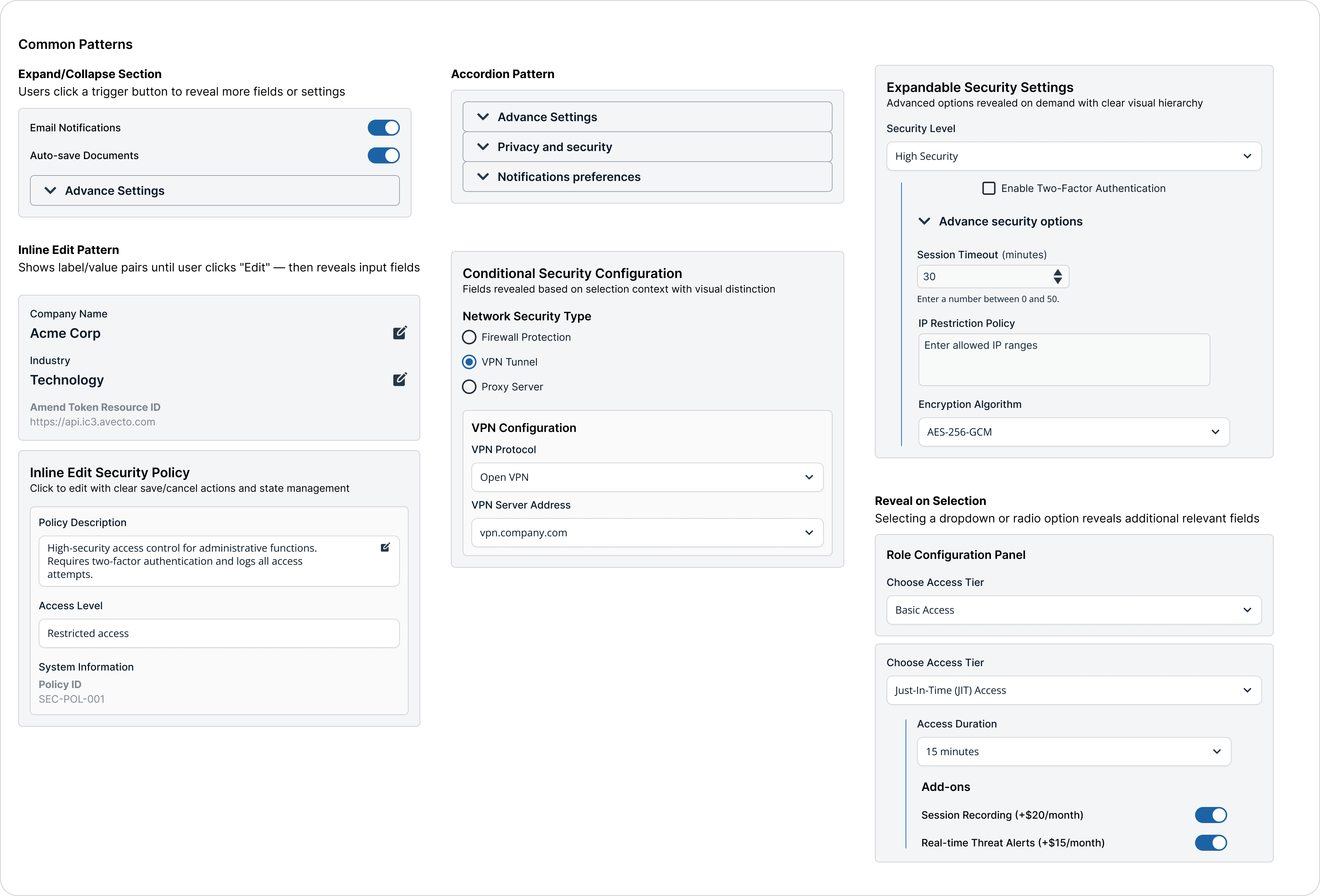1320x896 pixels.
Task: Open the Security Level dropdown
Action: (x=1073, y=156)
